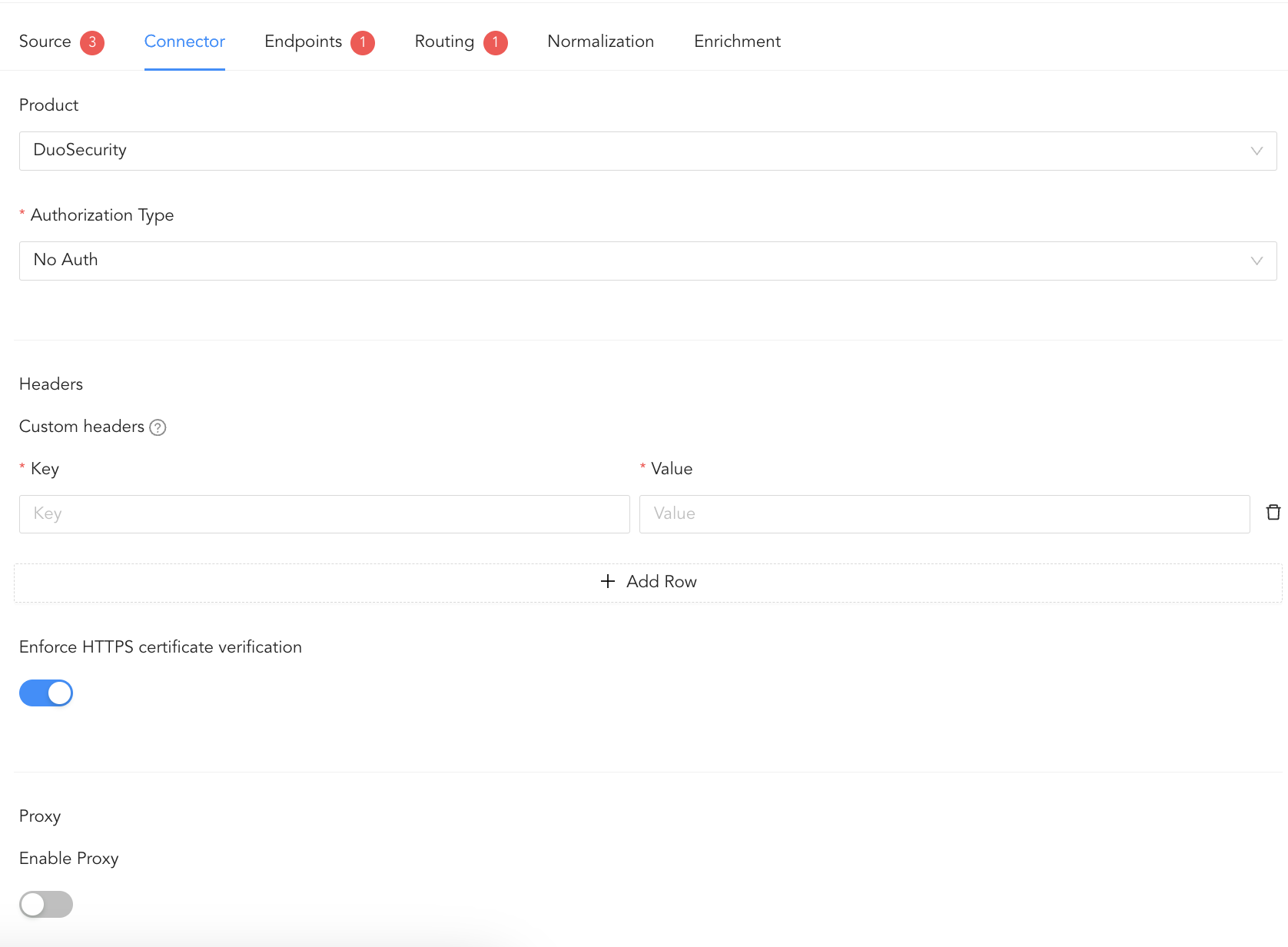The image size is (1288, 947).
Task: Switch to the Source tab
Action: [x=45, y=42]
